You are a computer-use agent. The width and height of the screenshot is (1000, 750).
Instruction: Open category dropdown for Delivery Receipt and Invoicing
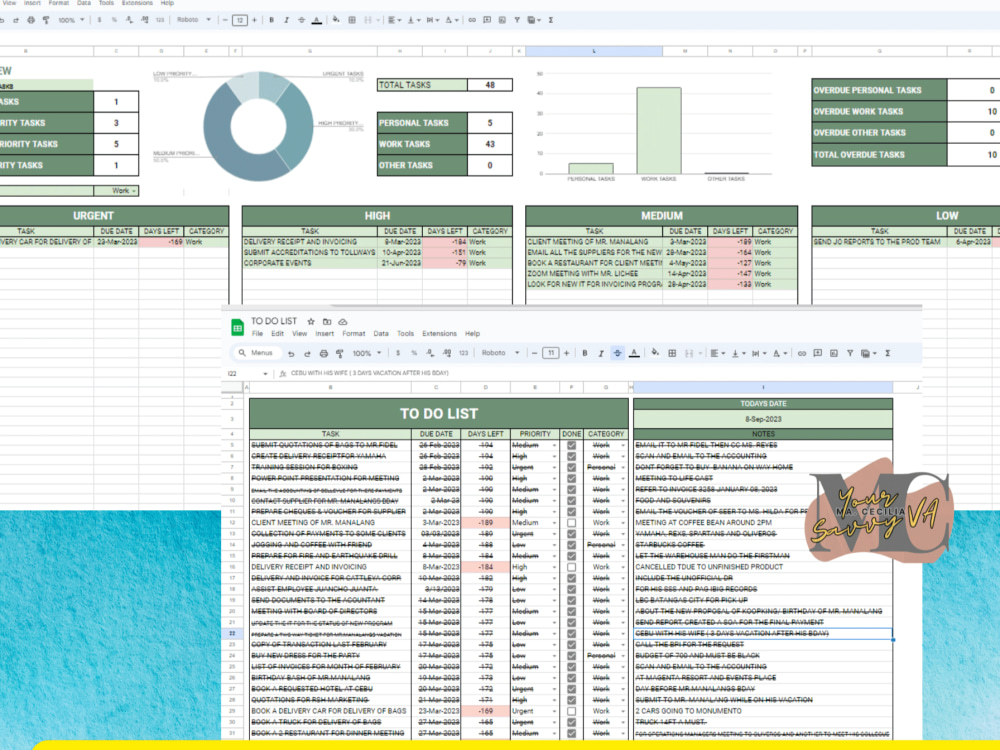623,566
